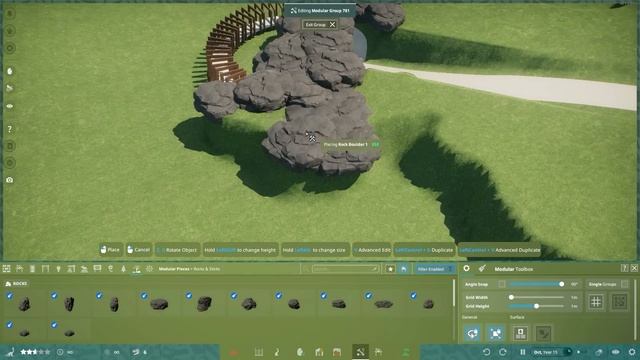Click the Filter Enabled button

[434, 269]
